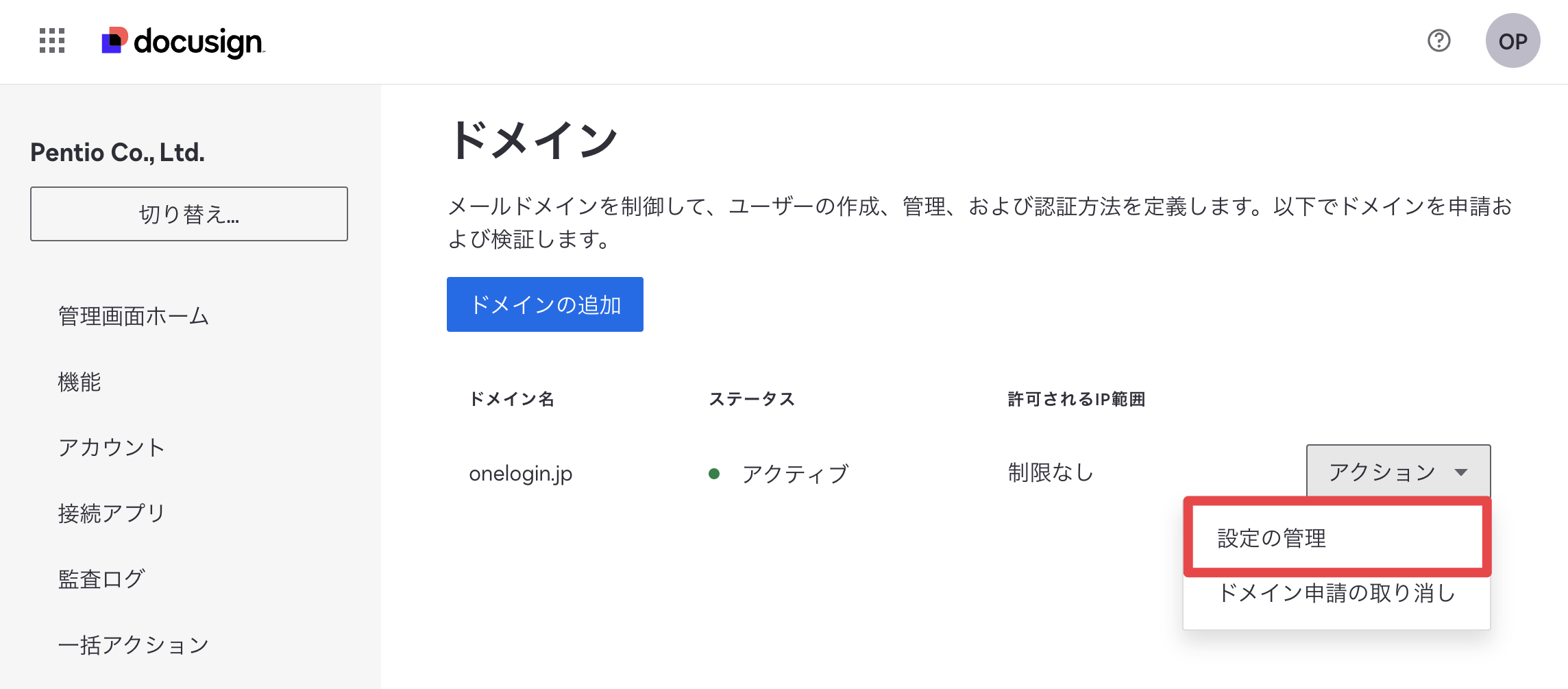Image resolution: width=1568 pixels, height=689 pixels.
Task: Open the app launcher grid icon
Action: click(x=52, y=41)
